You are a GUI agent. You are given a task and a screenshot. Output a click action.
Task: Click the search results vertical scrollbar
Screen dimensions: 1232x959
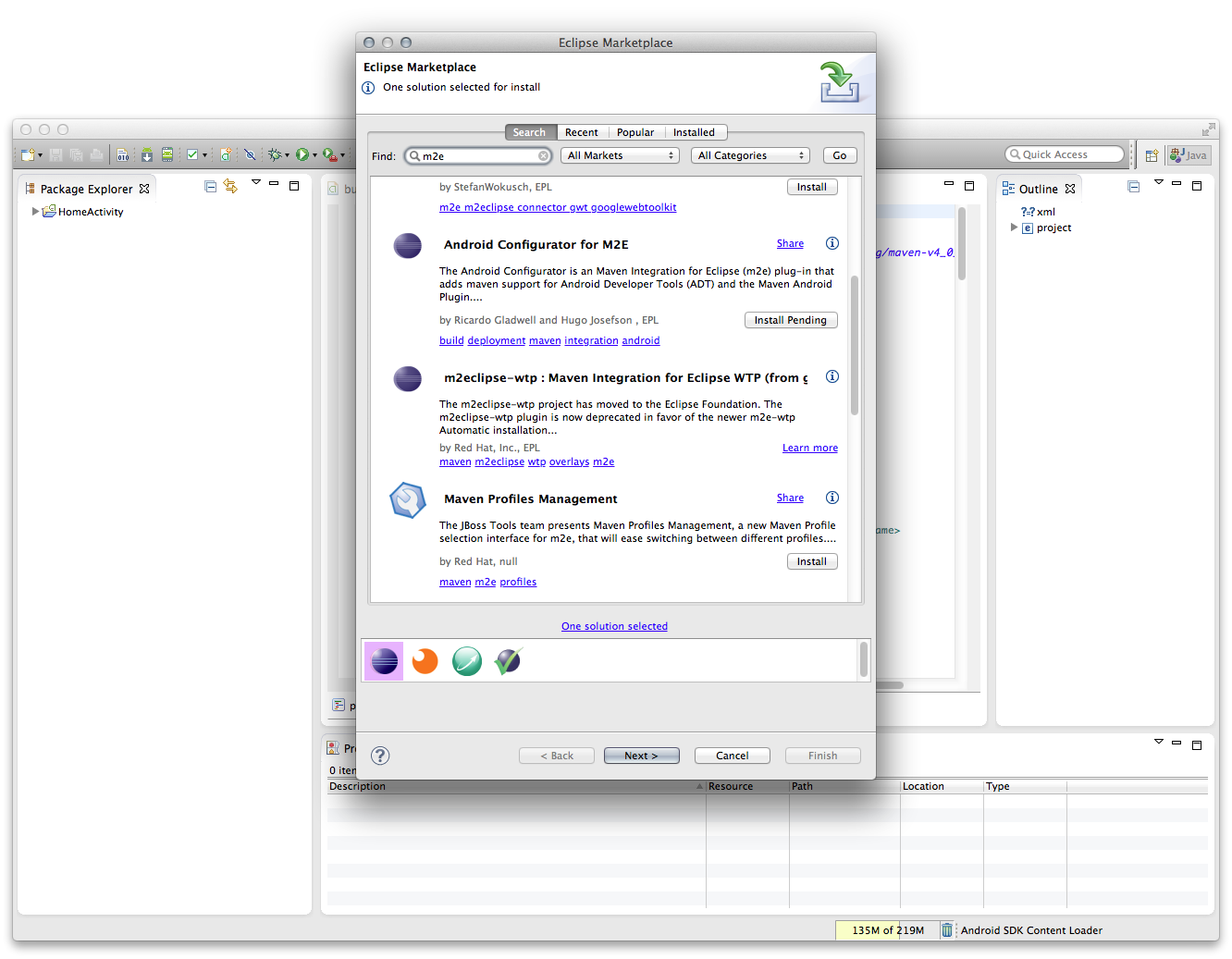855,344
